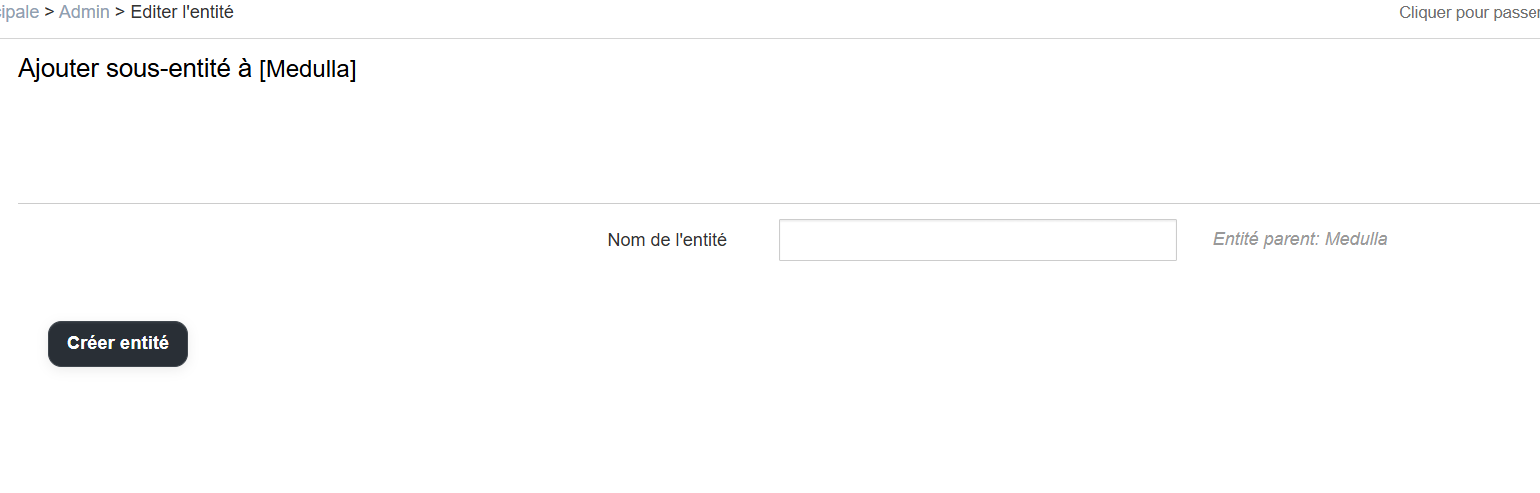
Task: Place cursor in the entity name input
Action: [977, 240]
